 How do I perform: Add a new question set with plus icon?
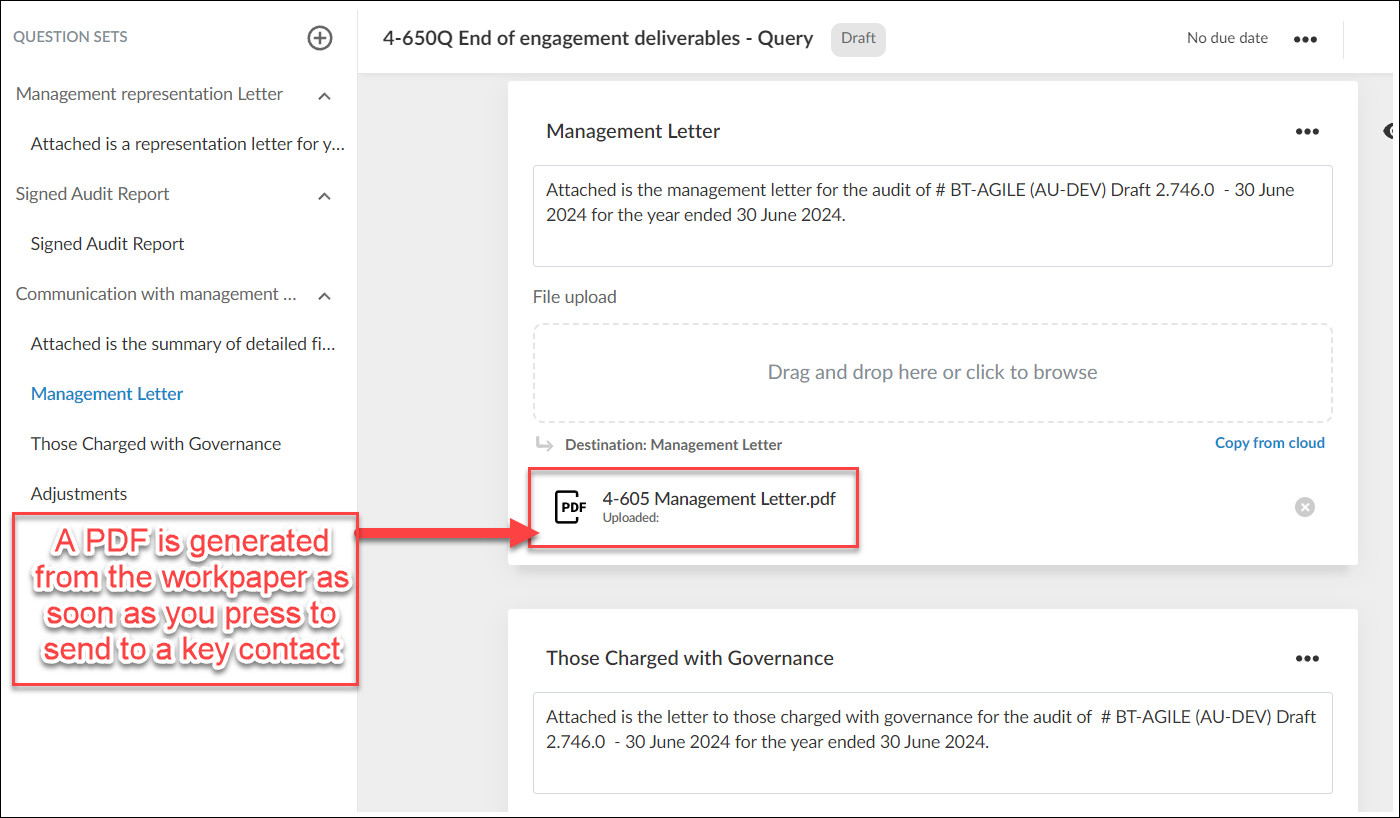pos(319,38)
